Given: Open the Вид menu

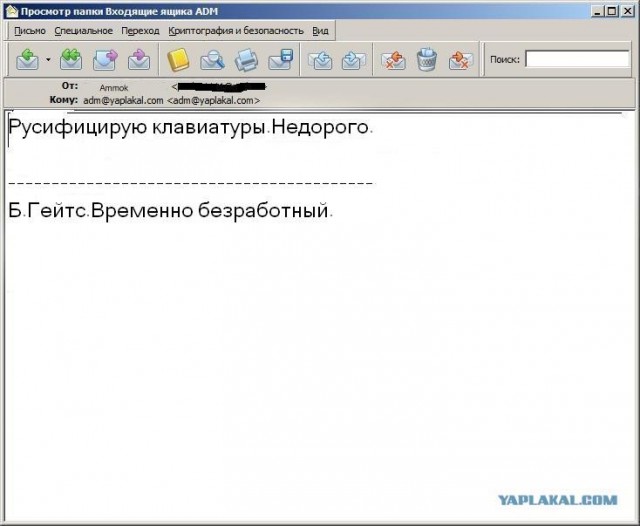Looking at the screenshot, I should tap(320, 31).
